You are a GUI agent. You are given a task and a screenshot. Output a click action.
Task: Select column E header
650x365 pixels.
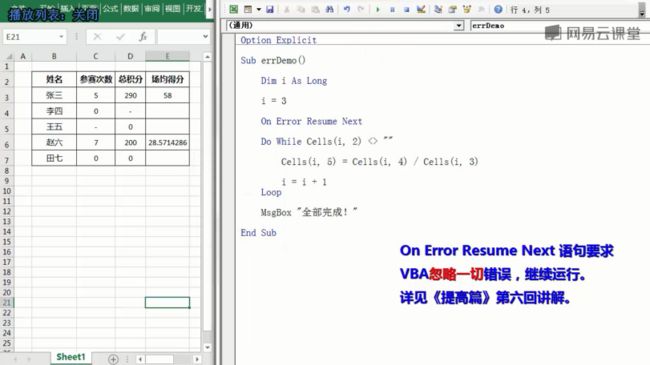167,56
